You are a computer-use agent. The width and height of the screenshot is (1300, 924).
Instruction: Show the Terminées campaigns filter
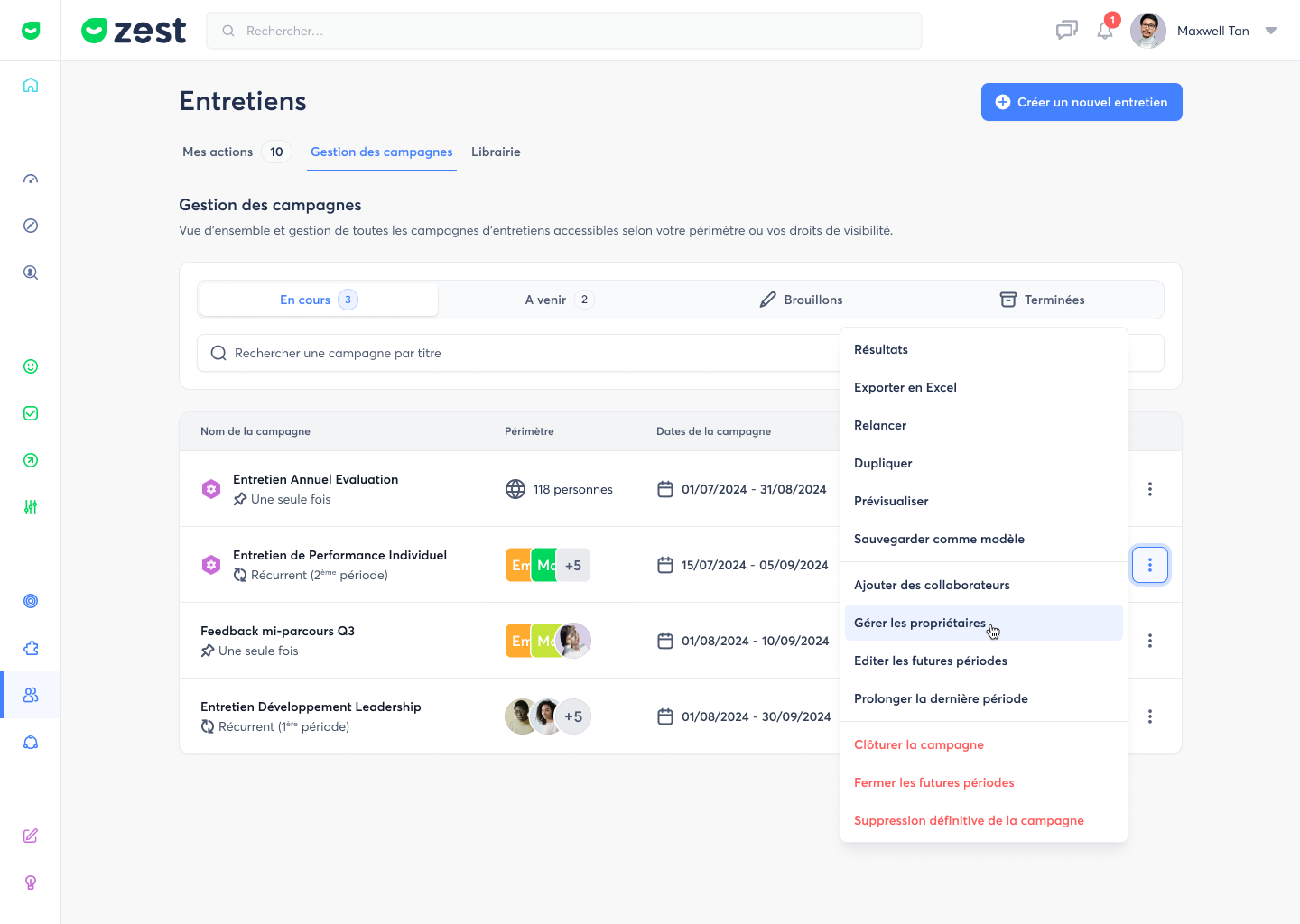[1042, 300]
